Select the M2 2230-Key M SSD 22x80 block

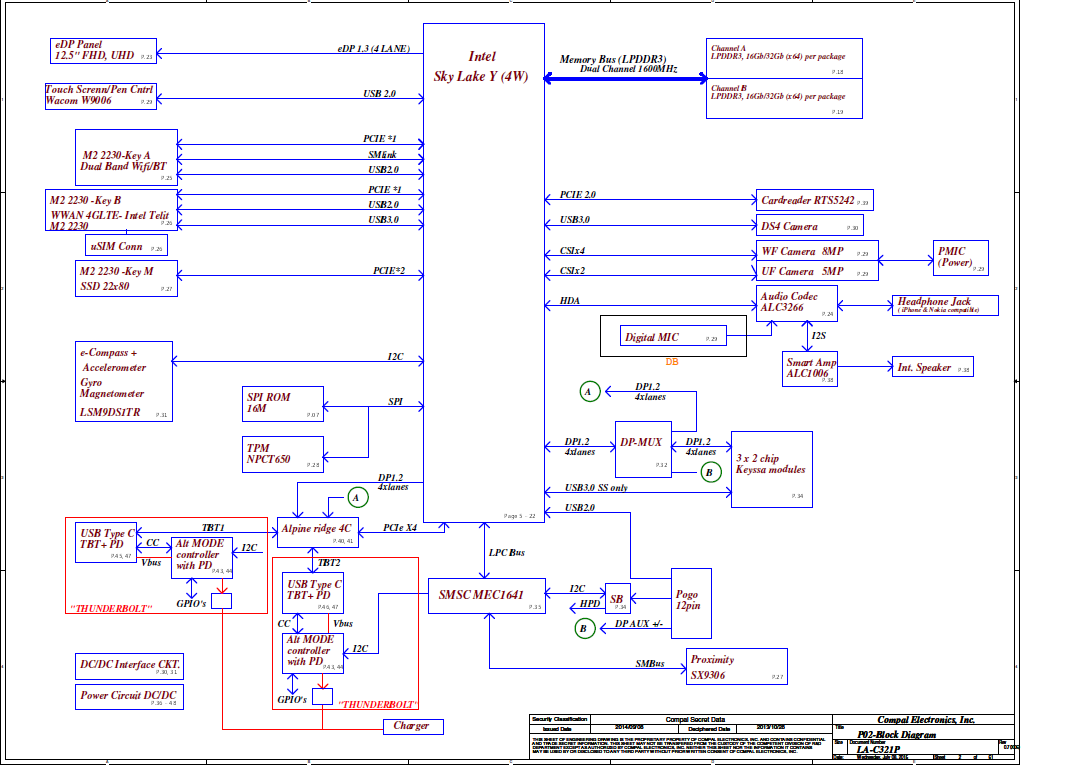tap(126, 279)
